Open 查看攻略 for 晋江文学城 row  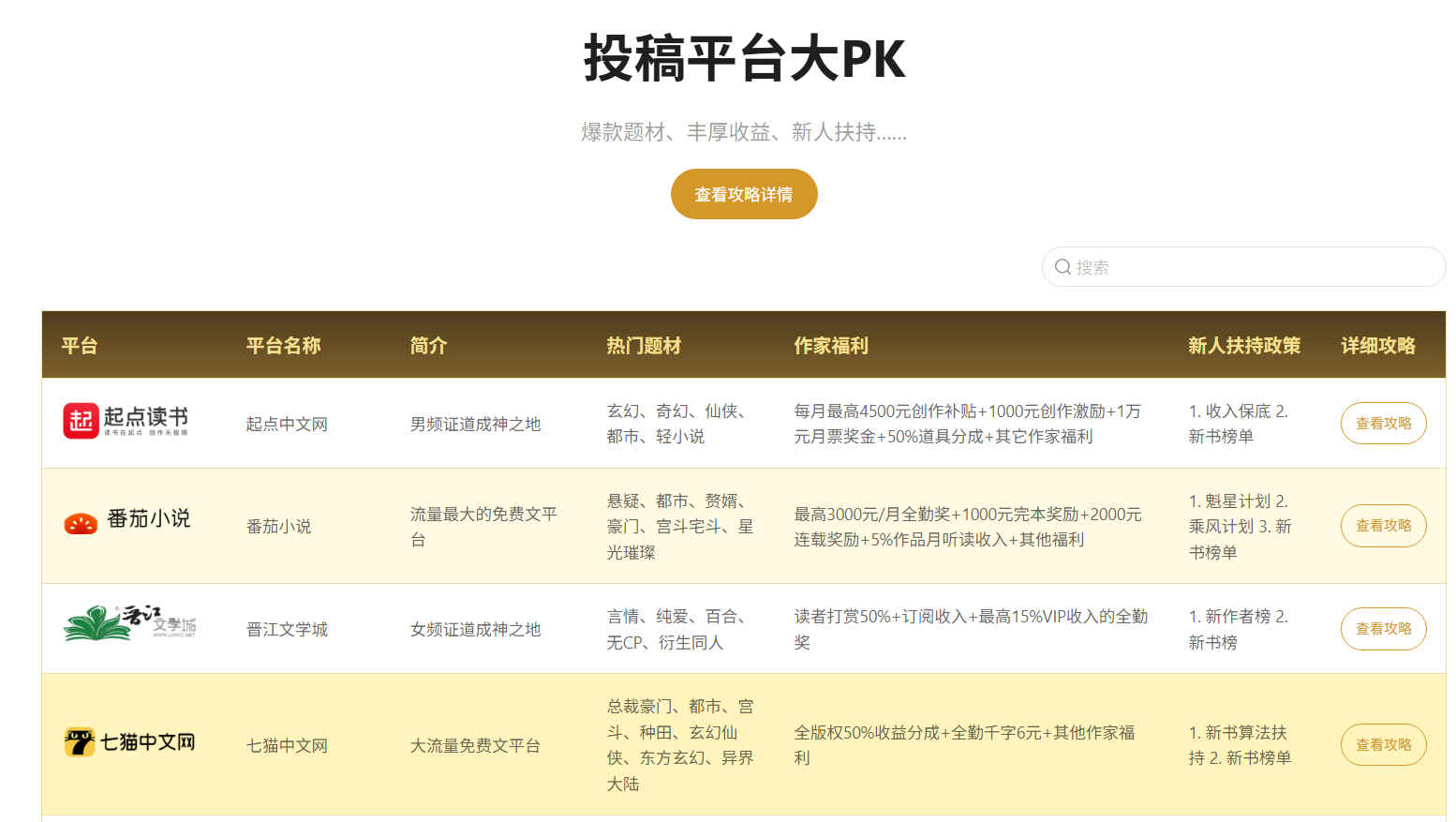click(x=1383, y=629)
